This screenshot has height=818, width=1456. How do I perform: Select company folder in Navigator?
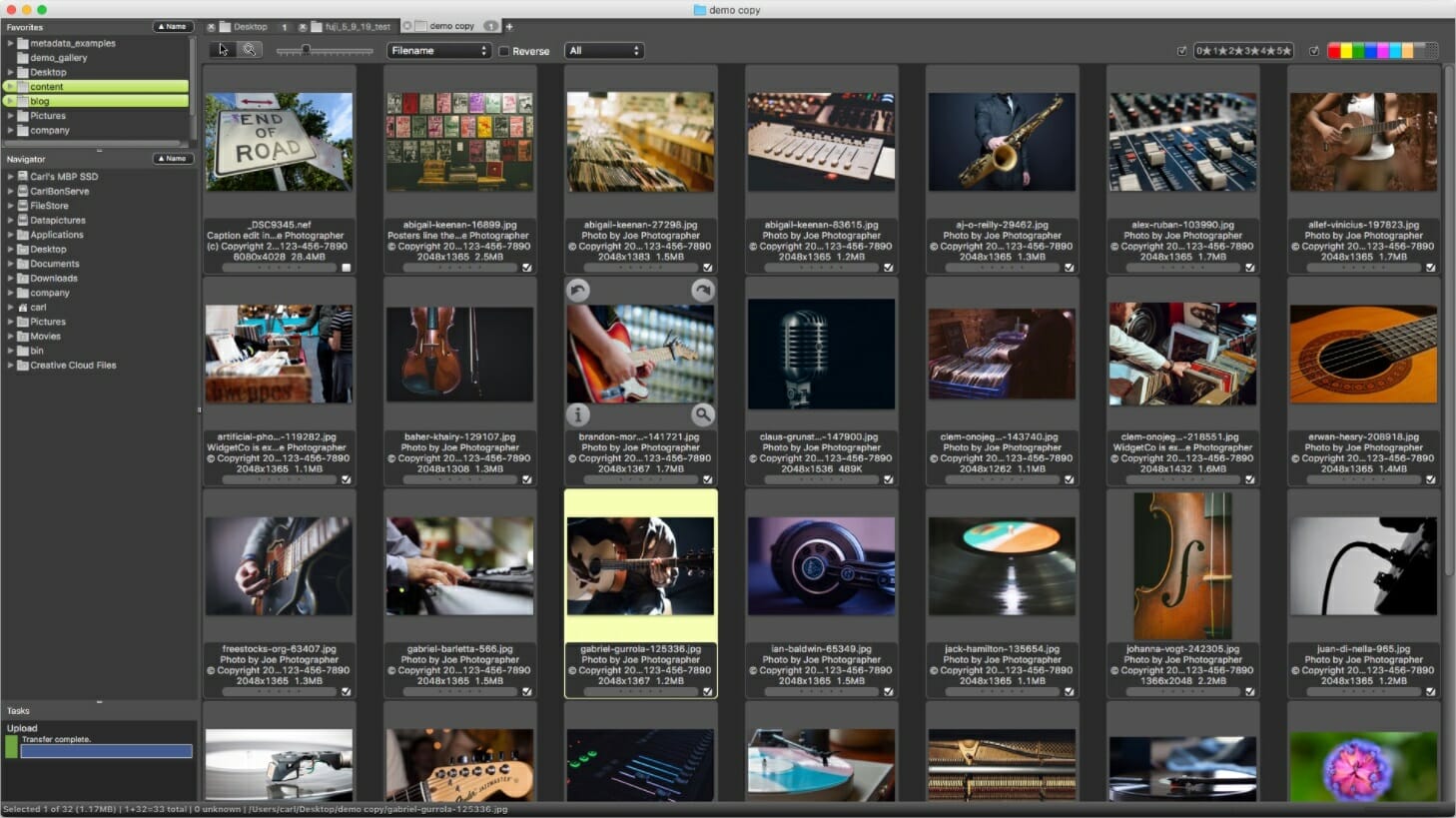[50, 293]
